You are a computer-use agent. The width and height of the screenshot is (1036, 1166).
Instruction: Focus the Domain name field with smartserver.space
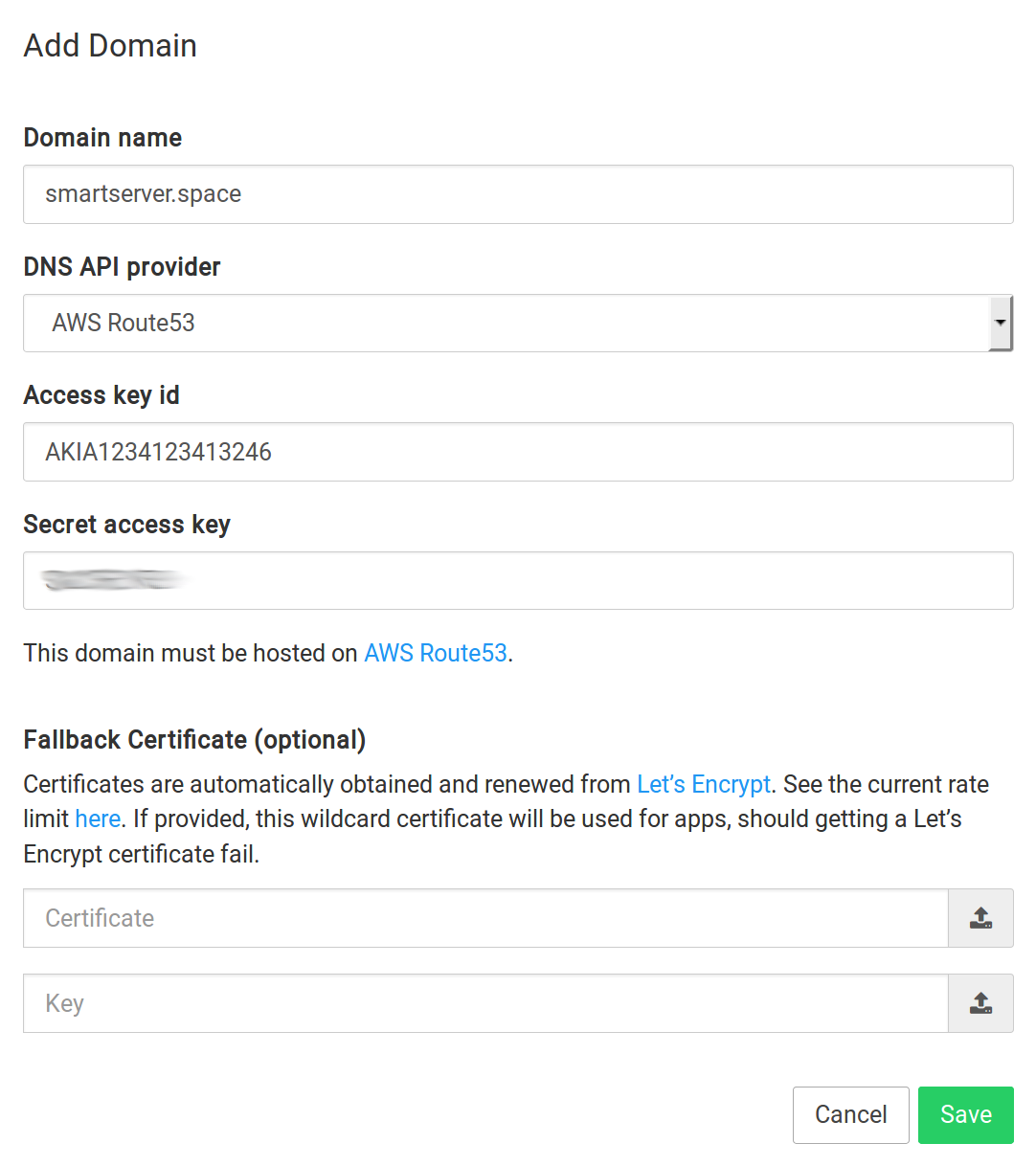click(x=517, y=194)
